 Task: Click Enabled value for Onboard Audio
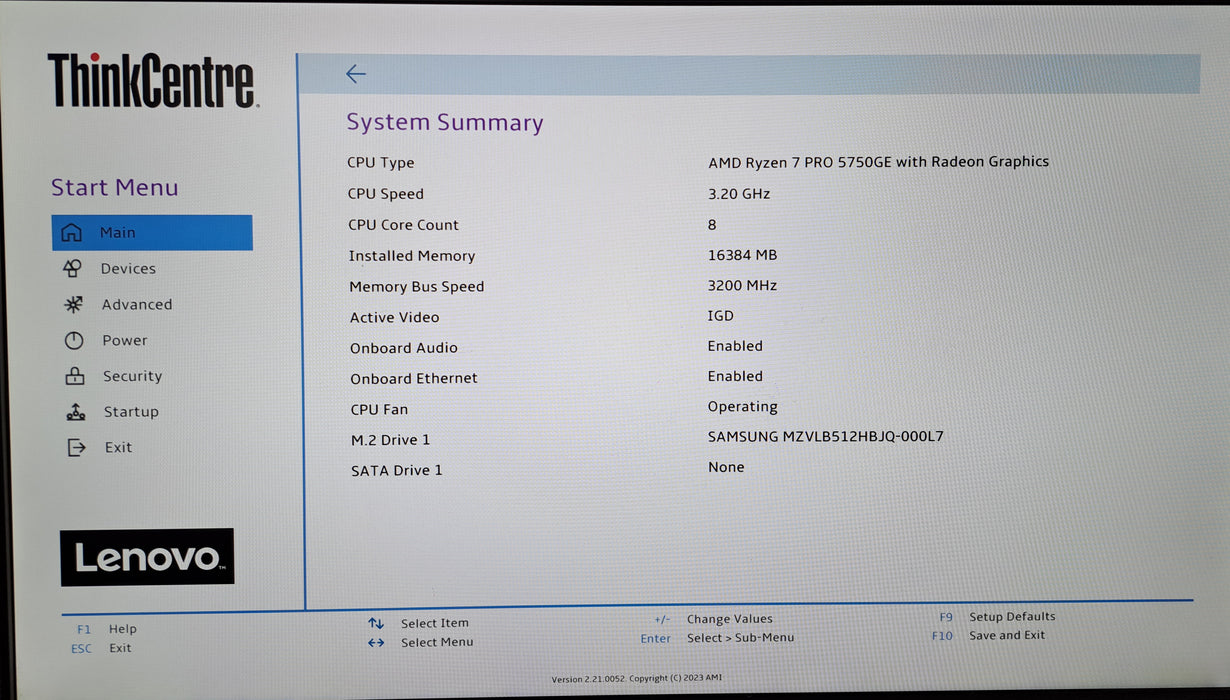[x=735, y=346]
